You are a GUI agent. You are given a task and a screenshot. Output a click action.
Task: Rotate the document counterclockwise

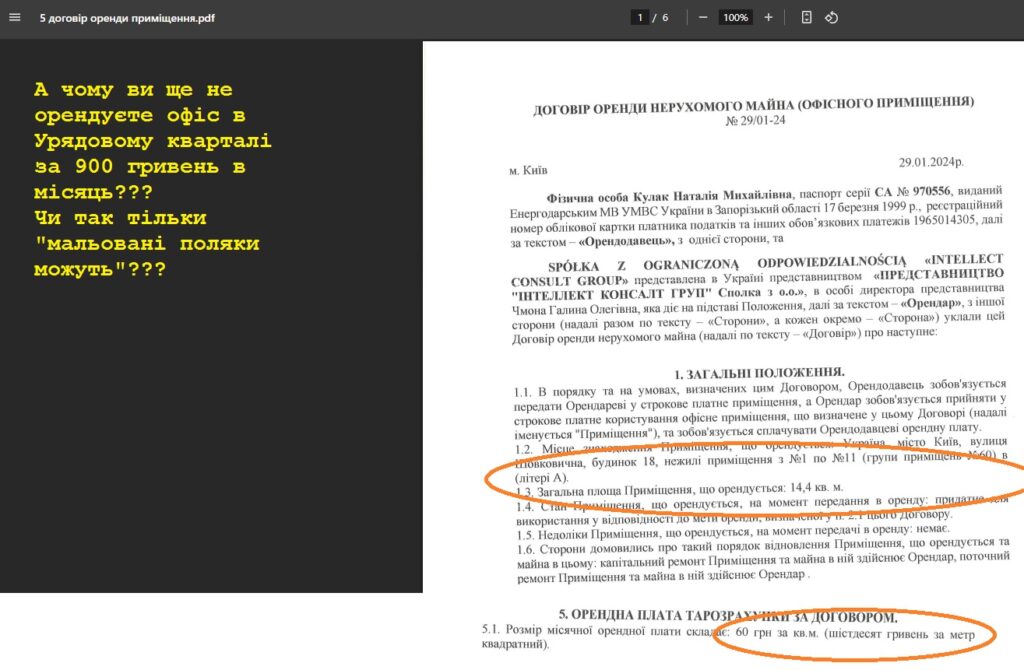[831, 18]
